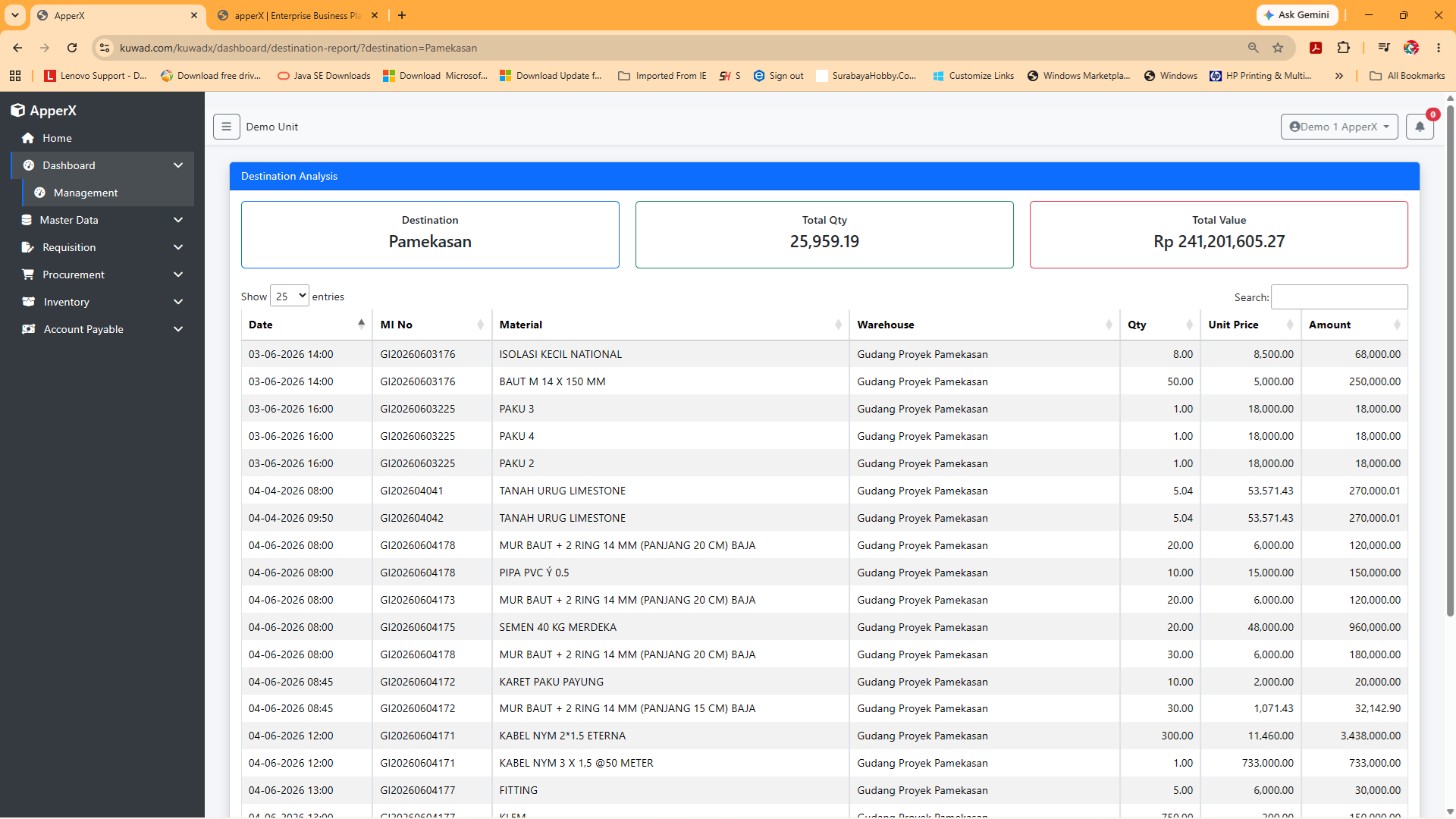Sort table by Date column
This screenshot has width=1456, height=819.
(x=306, y=325)
